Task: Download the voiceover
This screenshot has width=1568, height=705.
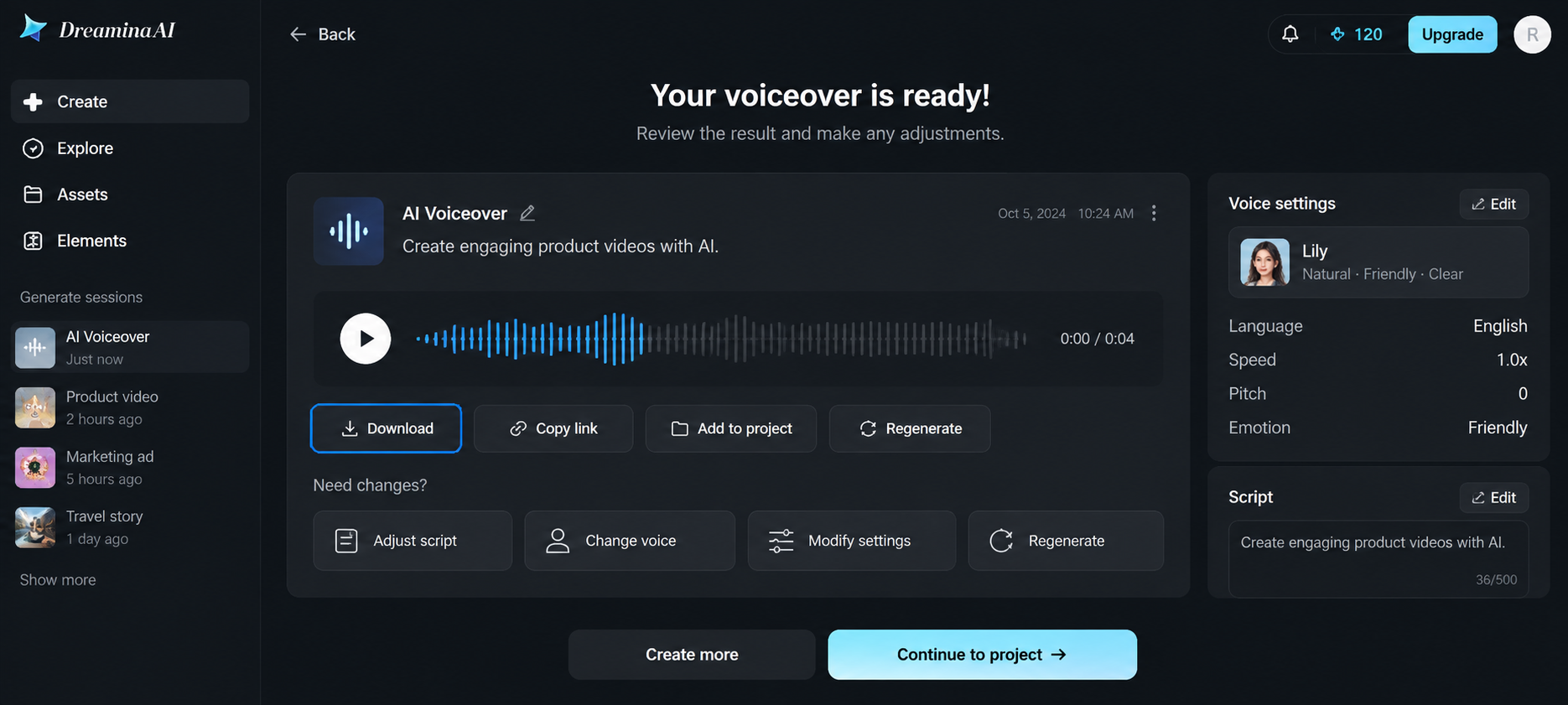Action: (386, 428)
